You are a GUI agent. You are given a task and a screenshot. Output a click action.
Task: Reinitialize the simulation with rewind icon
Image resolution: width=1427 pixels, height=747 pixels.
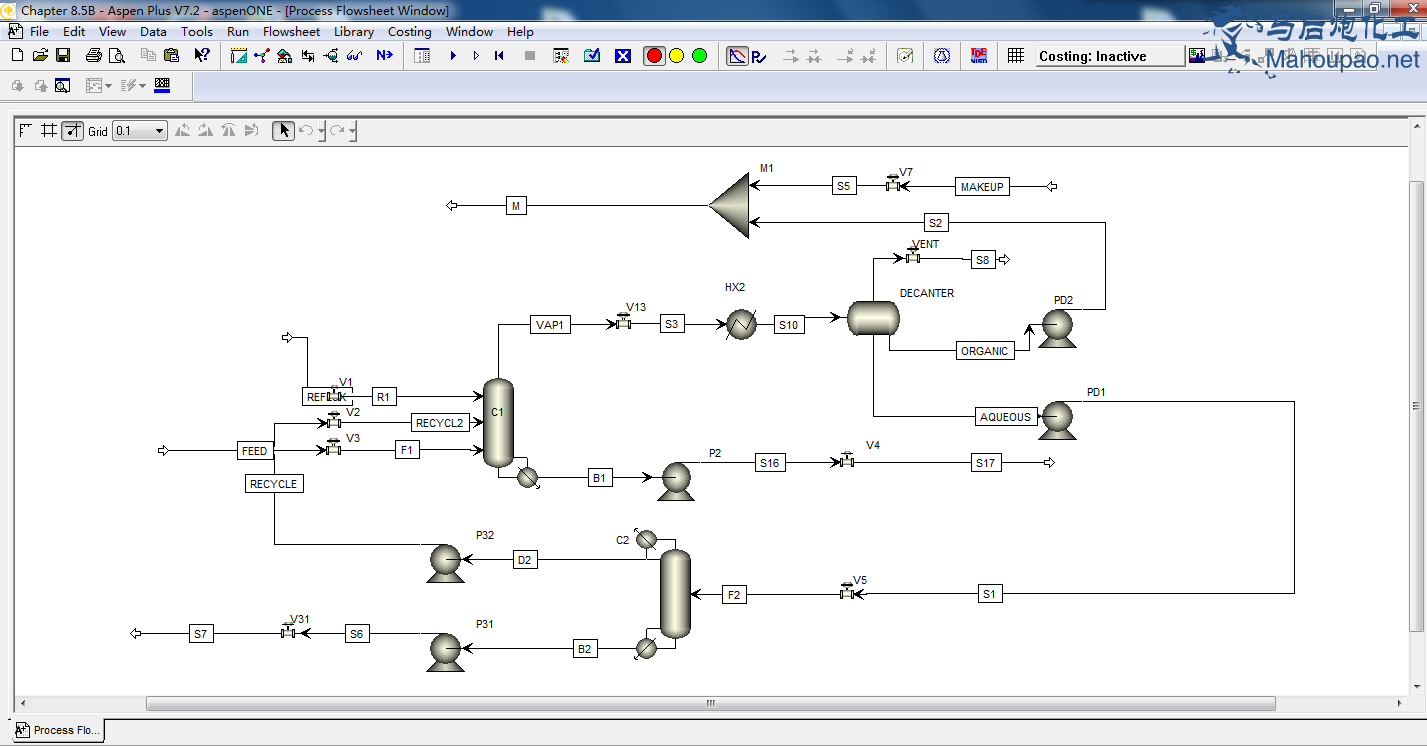tap(499, 56)
